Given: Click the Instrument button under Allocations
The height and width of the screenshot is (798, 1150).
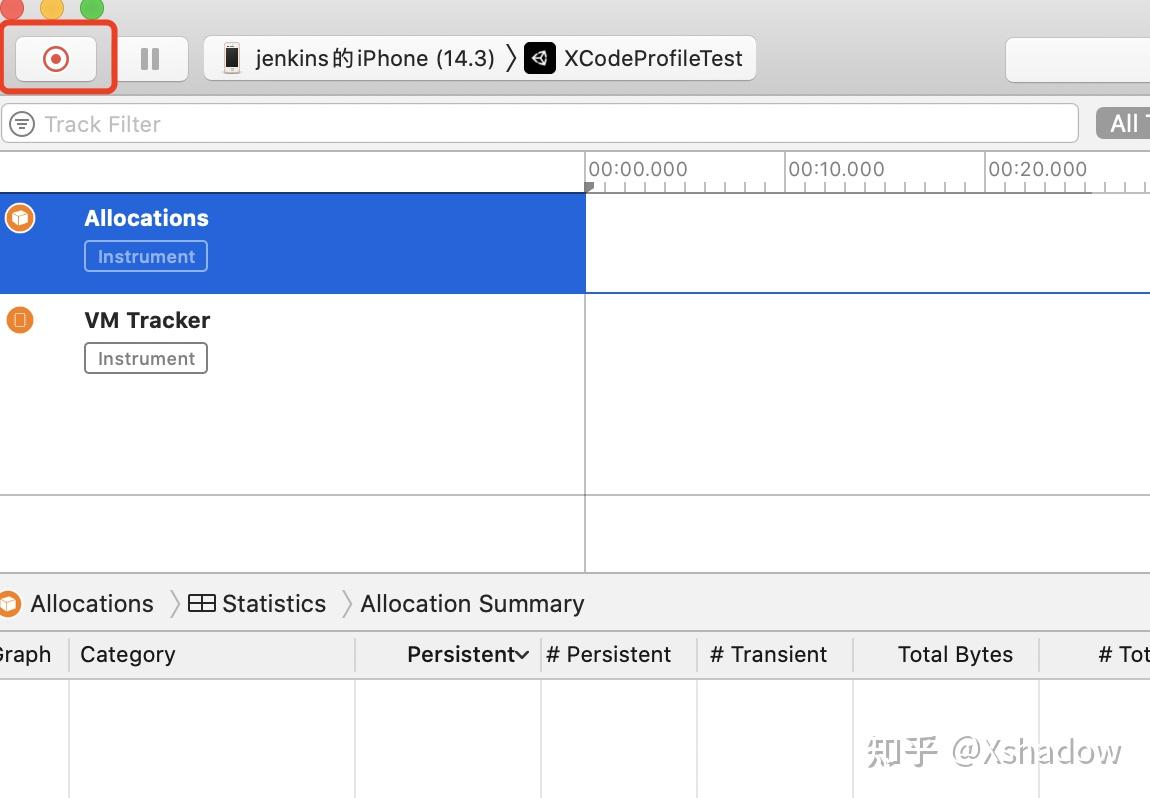Looking at the screenshot, I should point(145,256).
